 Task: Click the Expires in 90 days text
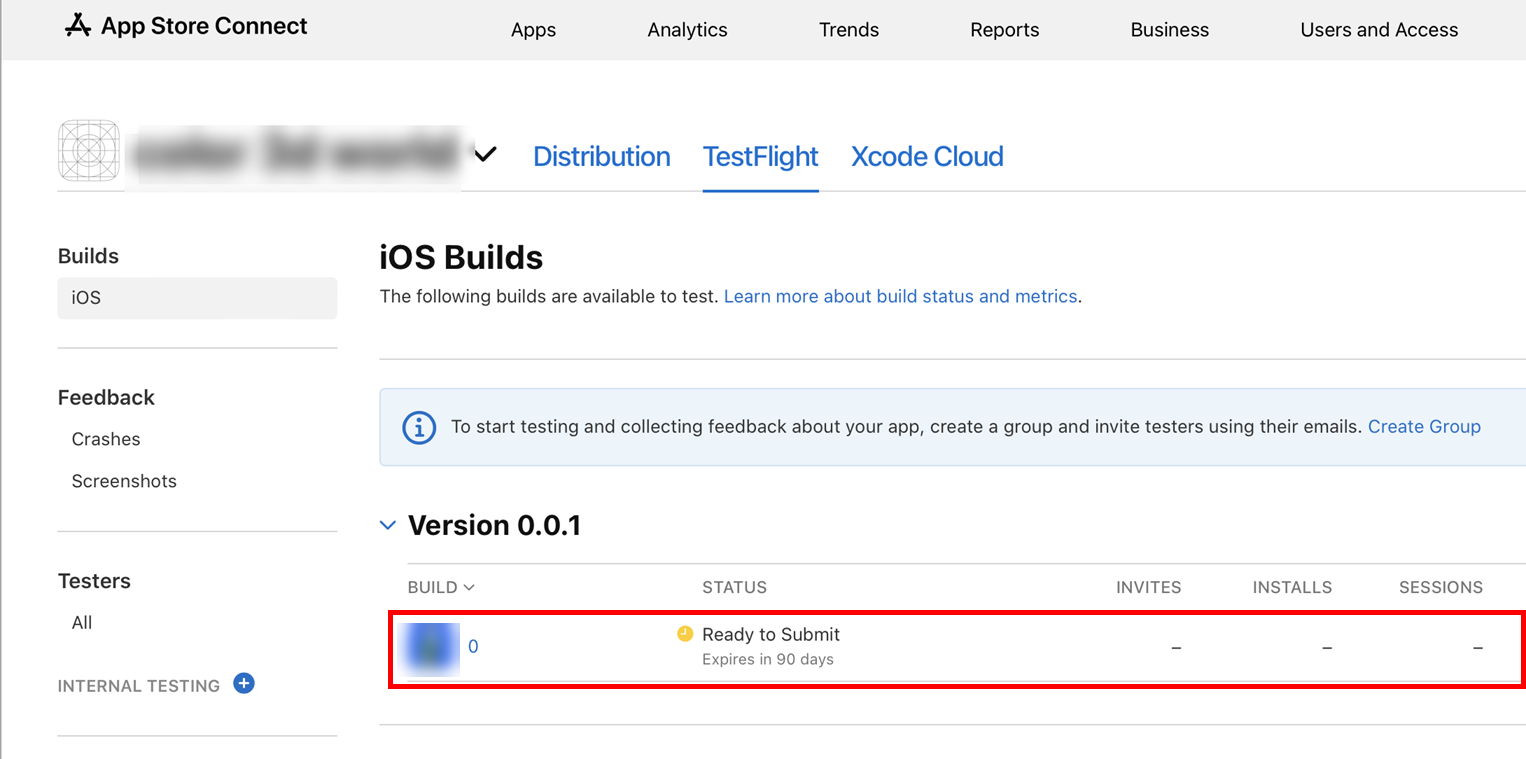point(768,659)
